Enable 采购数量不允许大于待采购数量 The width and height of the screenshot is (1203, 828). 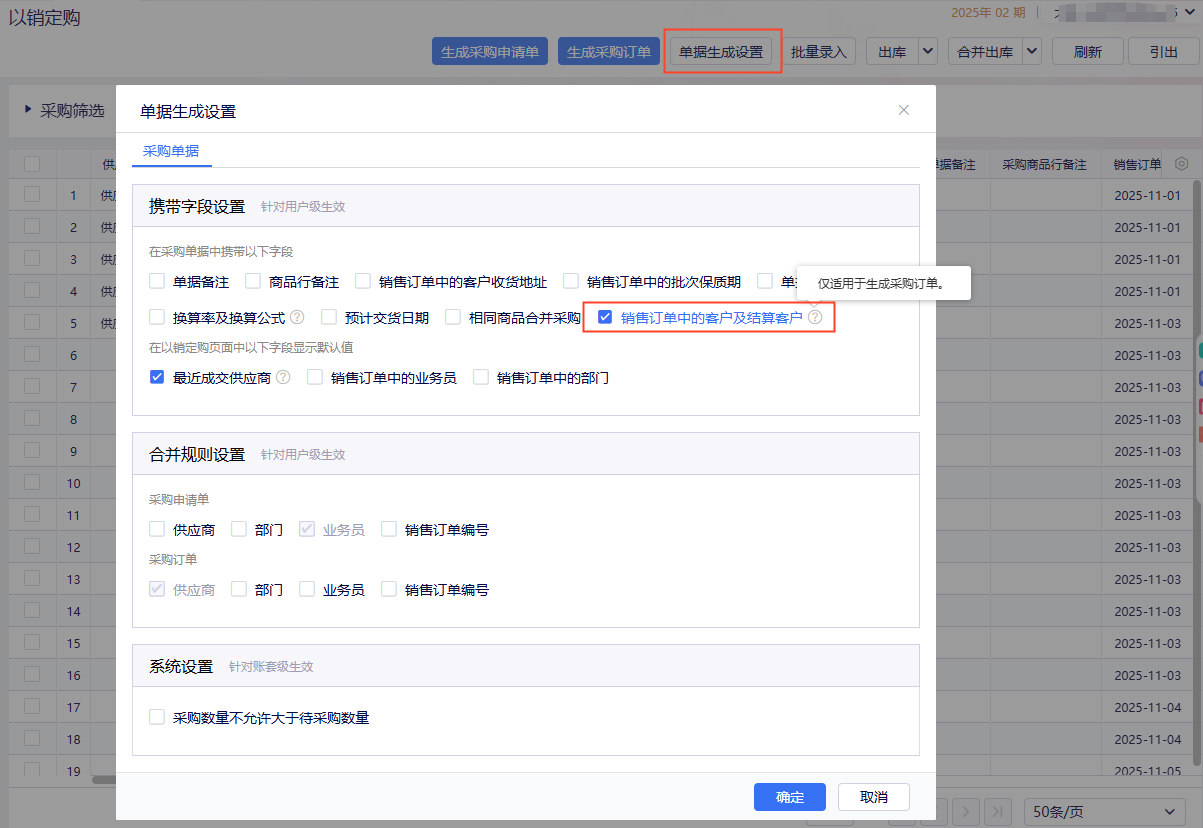click(157, 717)
